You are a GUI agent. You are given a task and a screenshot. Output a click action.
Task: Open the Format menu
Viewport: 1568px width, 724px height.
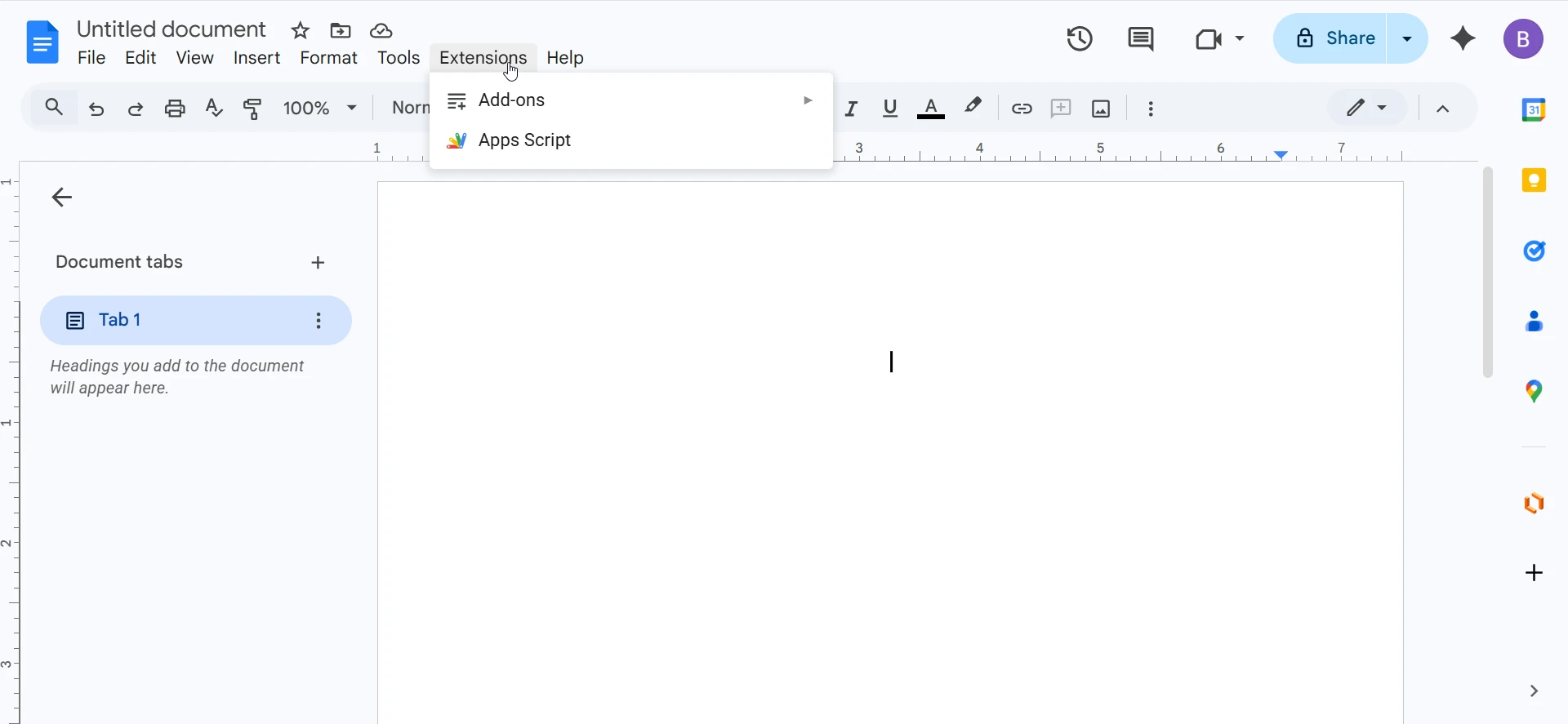(328, 58)
